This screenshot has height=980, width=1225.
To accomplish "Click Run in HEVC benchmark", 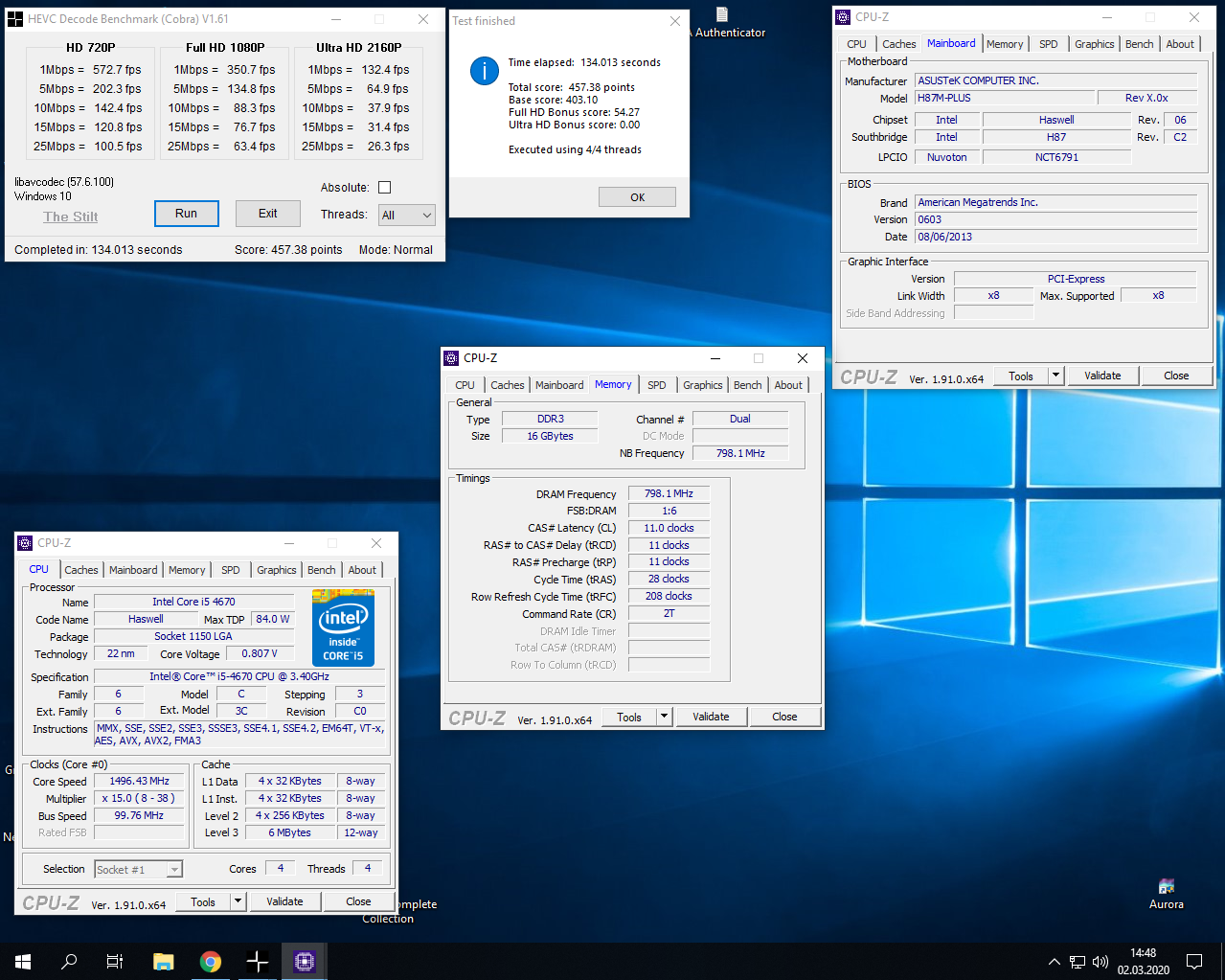I will [x=187, y=214].
